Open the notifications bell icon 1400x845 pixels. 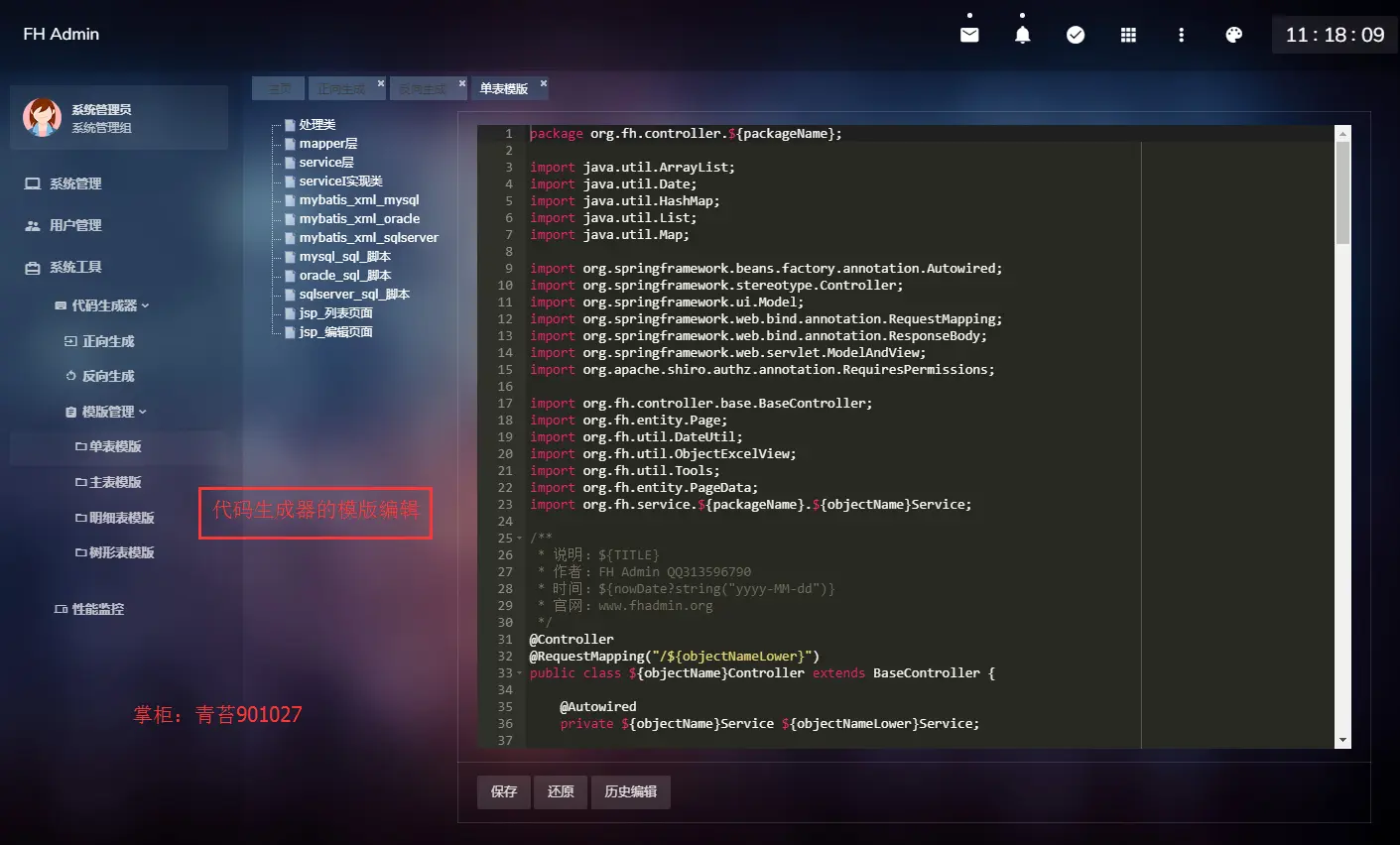click(1022, 35)
